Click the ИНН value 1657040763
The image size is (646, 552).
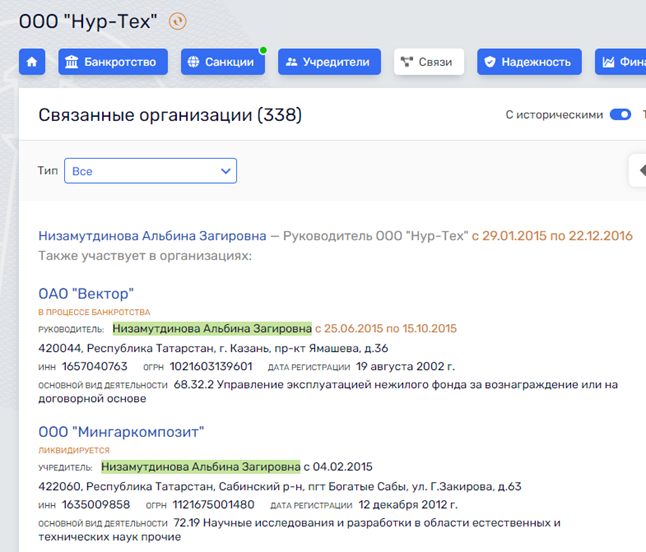pyautogui.click(x=95, y=366)
